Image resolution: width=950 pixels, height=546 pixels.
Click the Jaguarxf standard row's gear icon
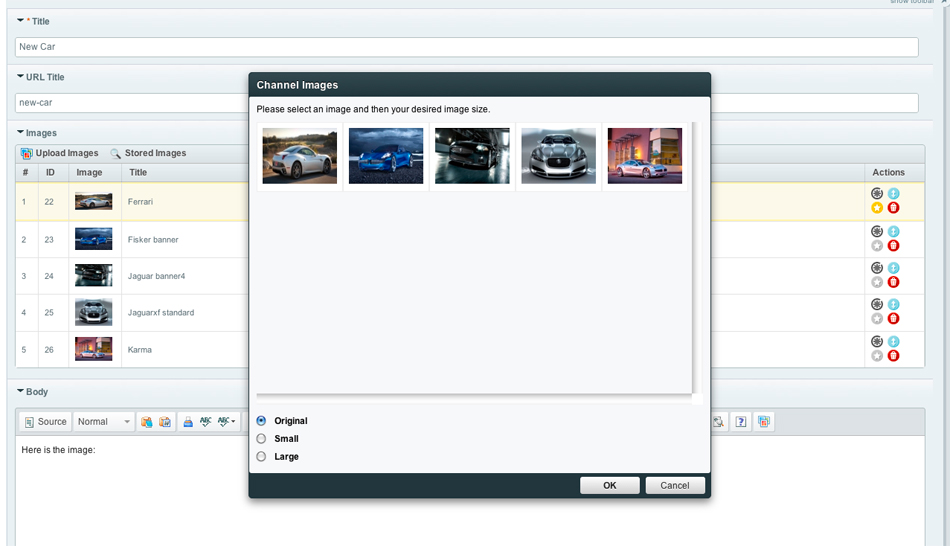877,304
